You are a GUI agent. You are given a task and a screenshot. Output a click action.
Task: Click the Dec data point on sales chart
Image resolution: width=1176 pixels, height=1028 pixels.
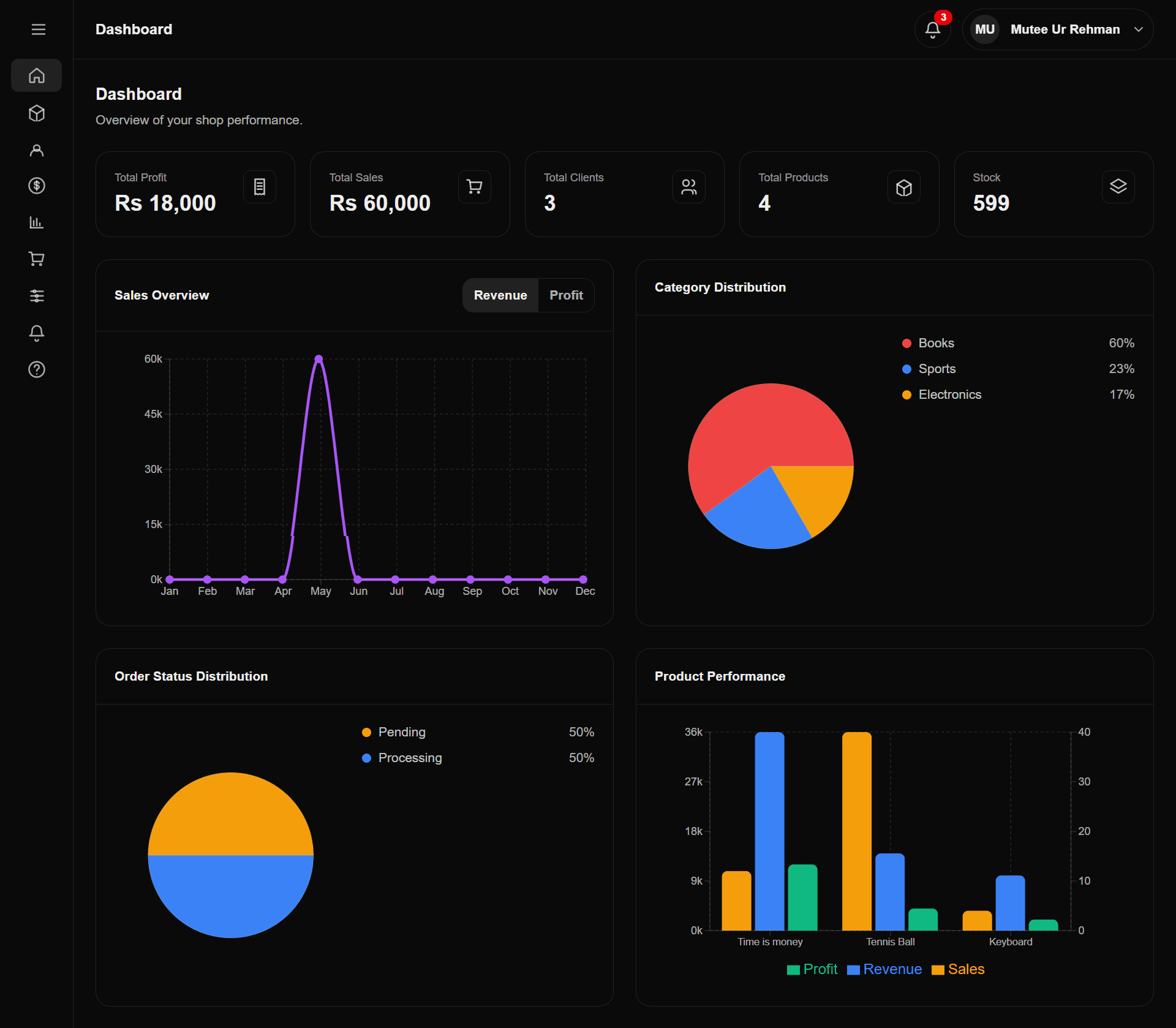[x=583, y=579]
